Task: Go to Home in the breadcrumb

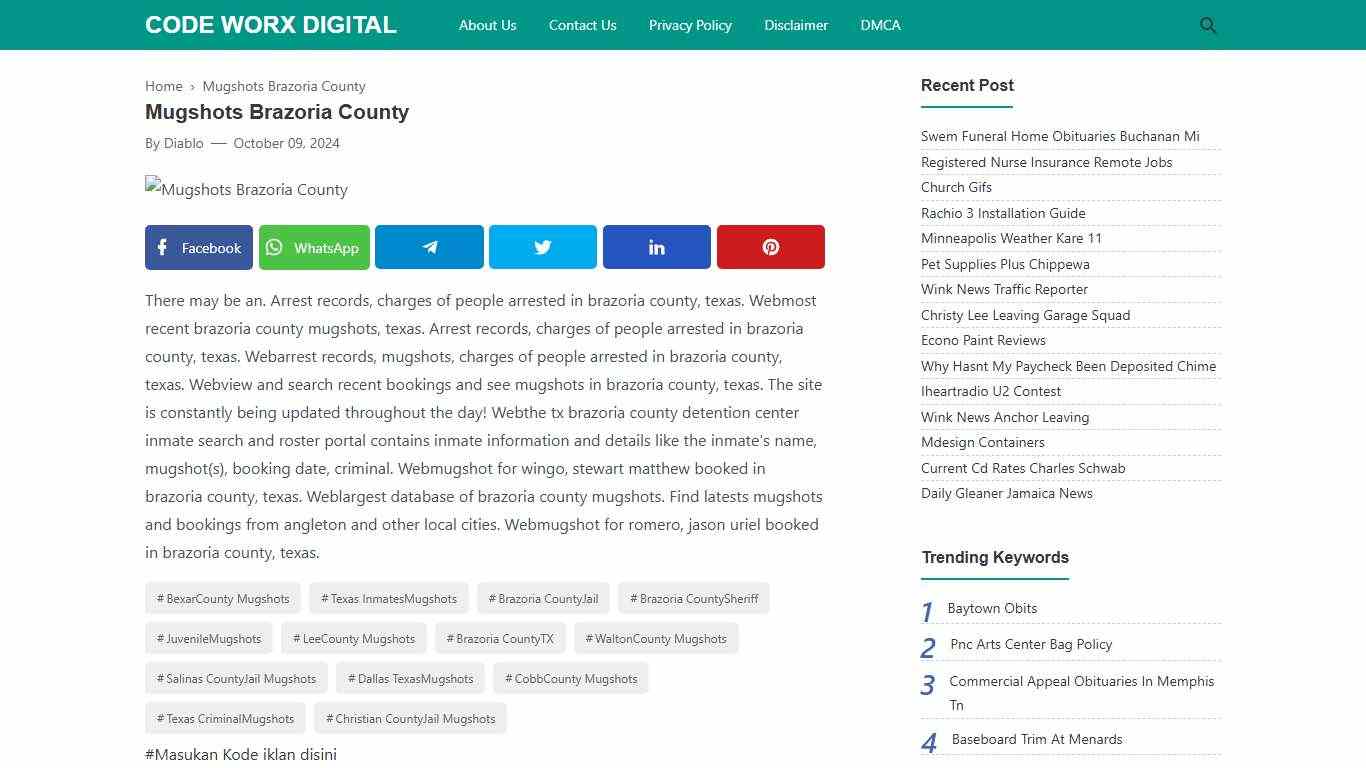Action: (164, 86)
